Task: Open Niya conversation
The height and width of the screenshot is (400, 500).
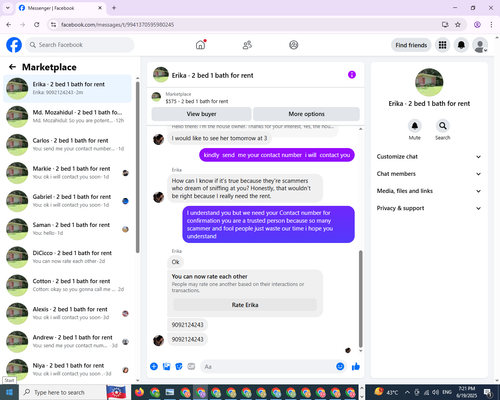Action: [67, 369]
